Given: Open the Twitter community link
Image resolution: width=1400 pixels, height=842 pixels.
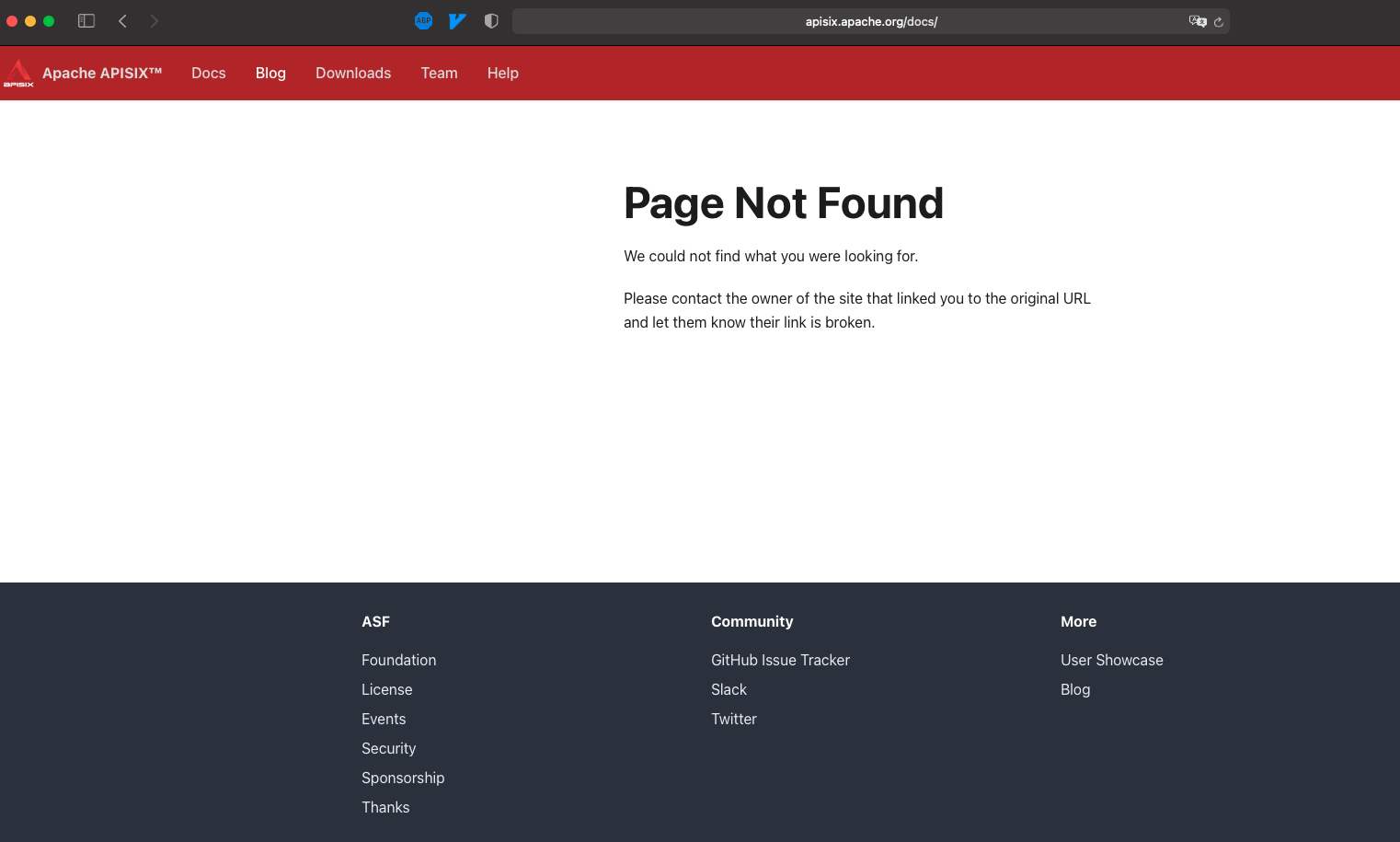Looking at the screenshot, I should [x=734, y=719].
